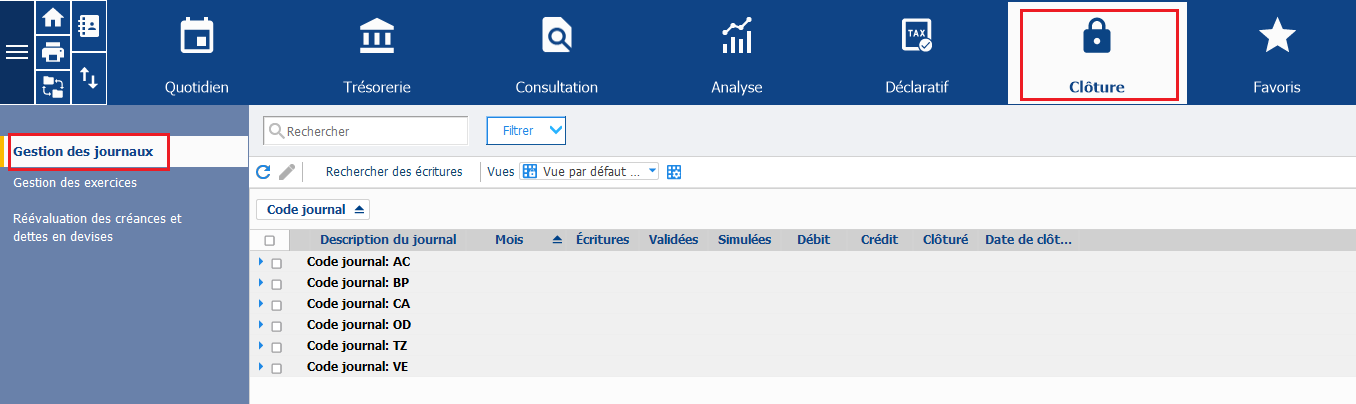Open the Vue par défaut dropdown
This screenshot has width=1356, height=404.
[x=590, y=172]
